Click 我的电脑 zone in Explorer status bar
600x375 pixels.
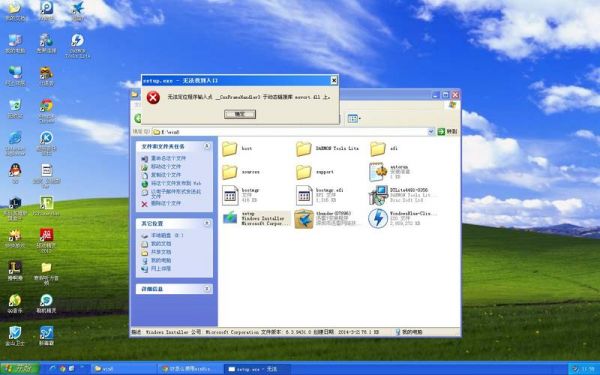[x=409, y=332]
